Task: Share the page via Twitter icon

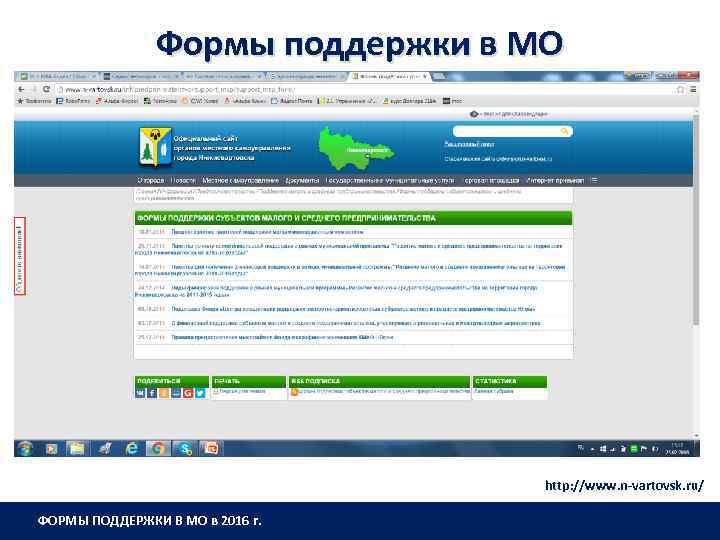Action: [x=200, y=393]
